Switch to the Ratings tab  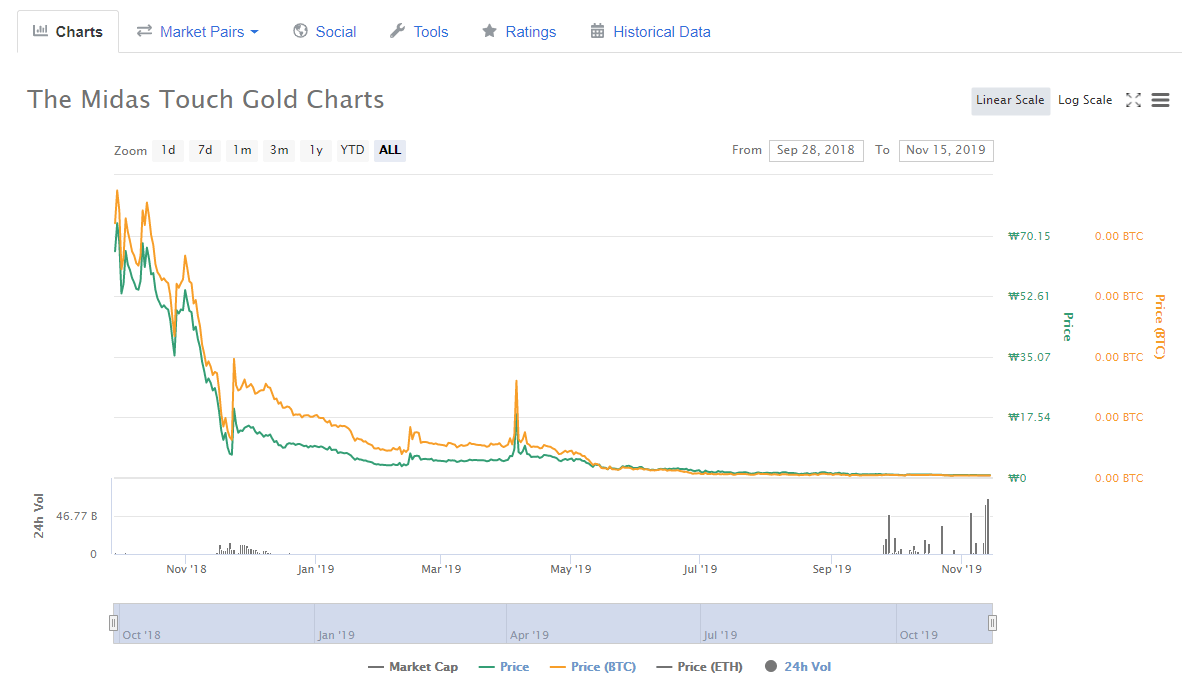click(530, 32)
